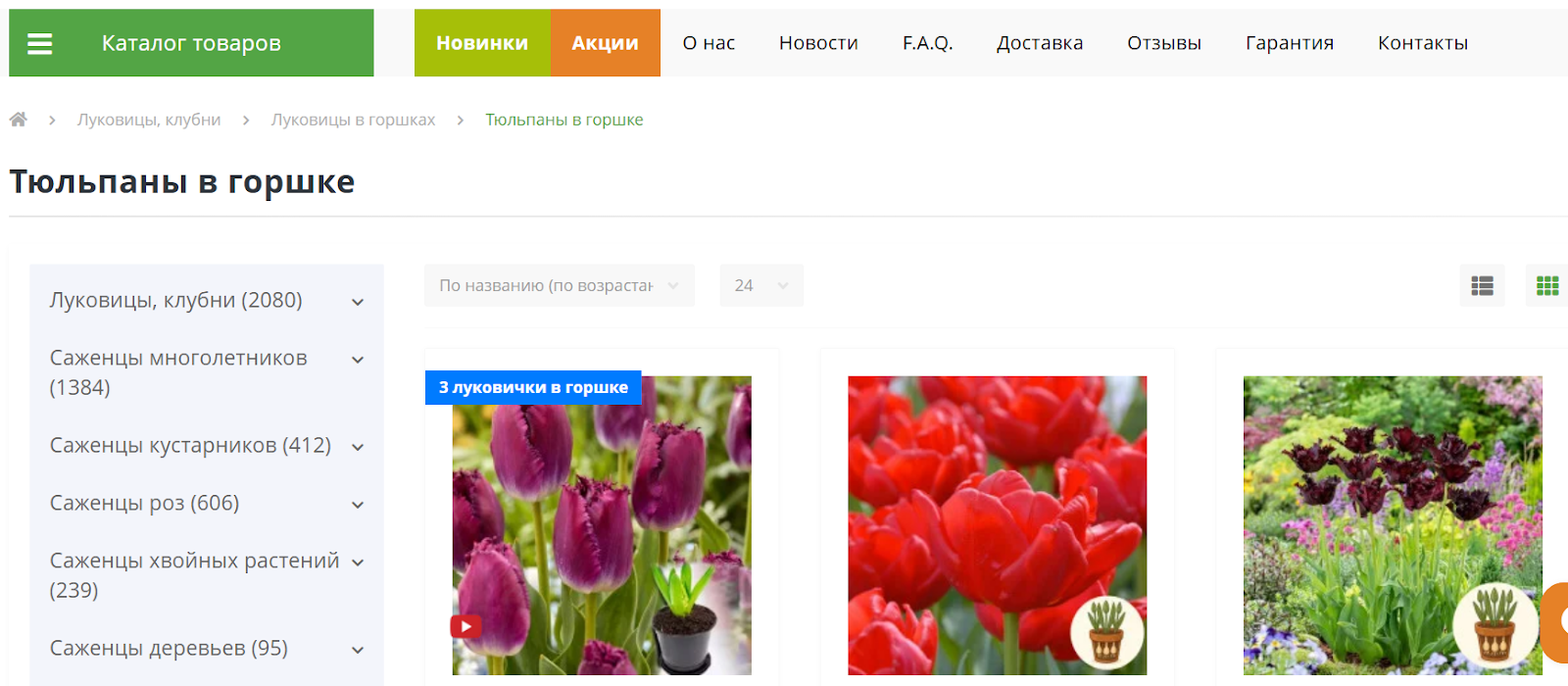Play video via YouTube icon on purple tulips
Screen dimensions: 1568x686
coord(465,626)
